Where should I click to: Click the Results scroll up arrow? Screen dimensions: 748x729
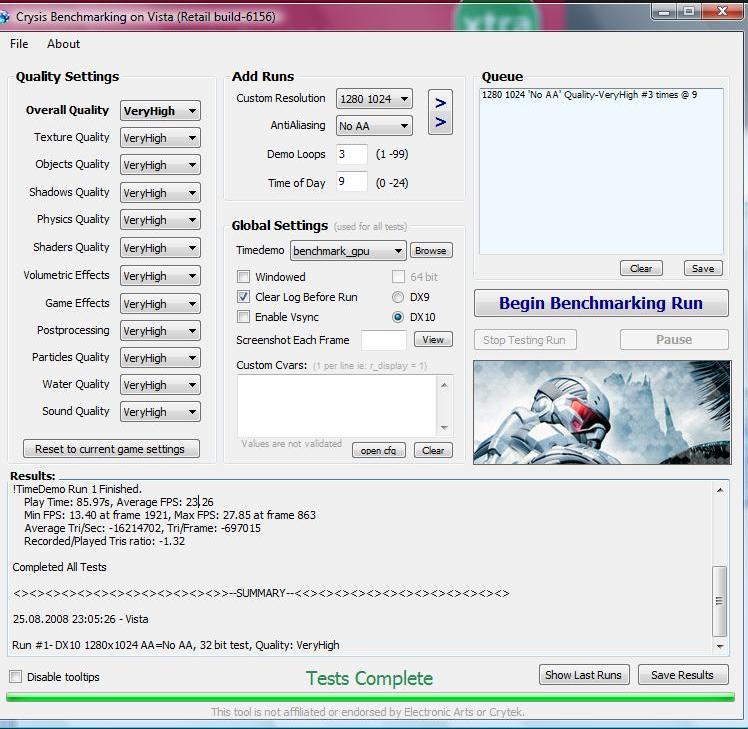(x=720, y=490)
